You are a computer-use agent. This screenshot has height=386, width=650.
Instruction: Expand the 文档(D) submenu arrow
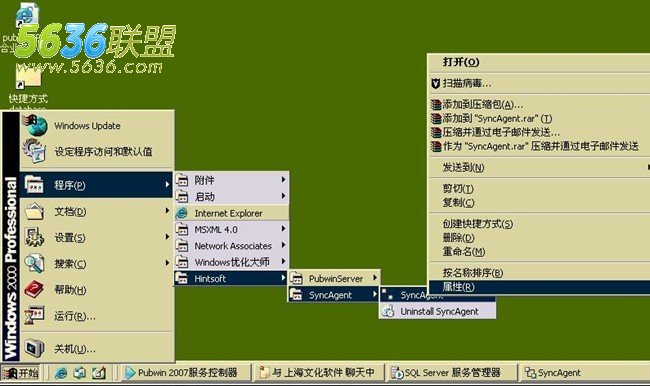point(167,211)
